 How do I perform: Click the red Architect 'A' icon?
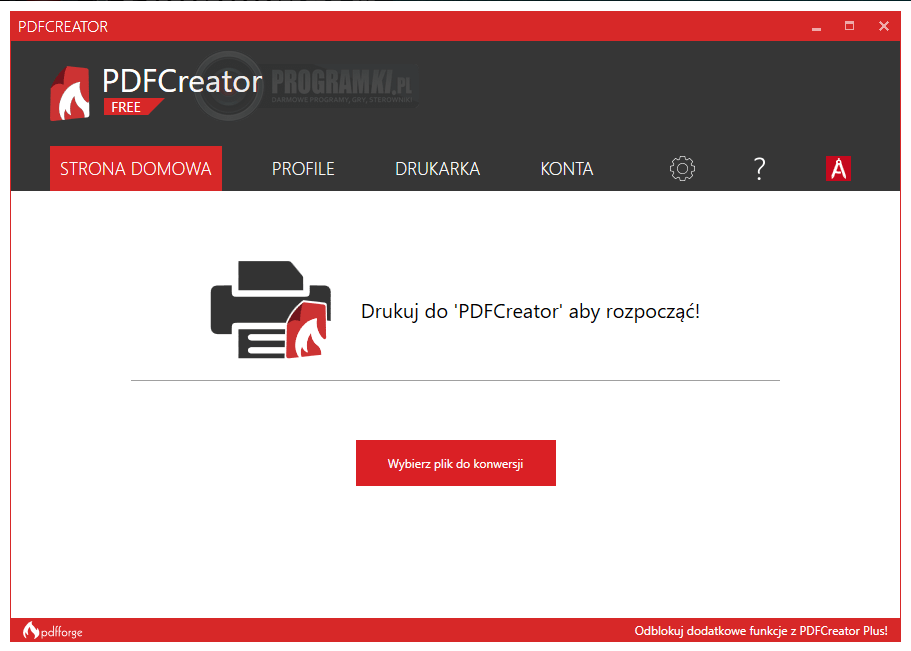(838, 169)
